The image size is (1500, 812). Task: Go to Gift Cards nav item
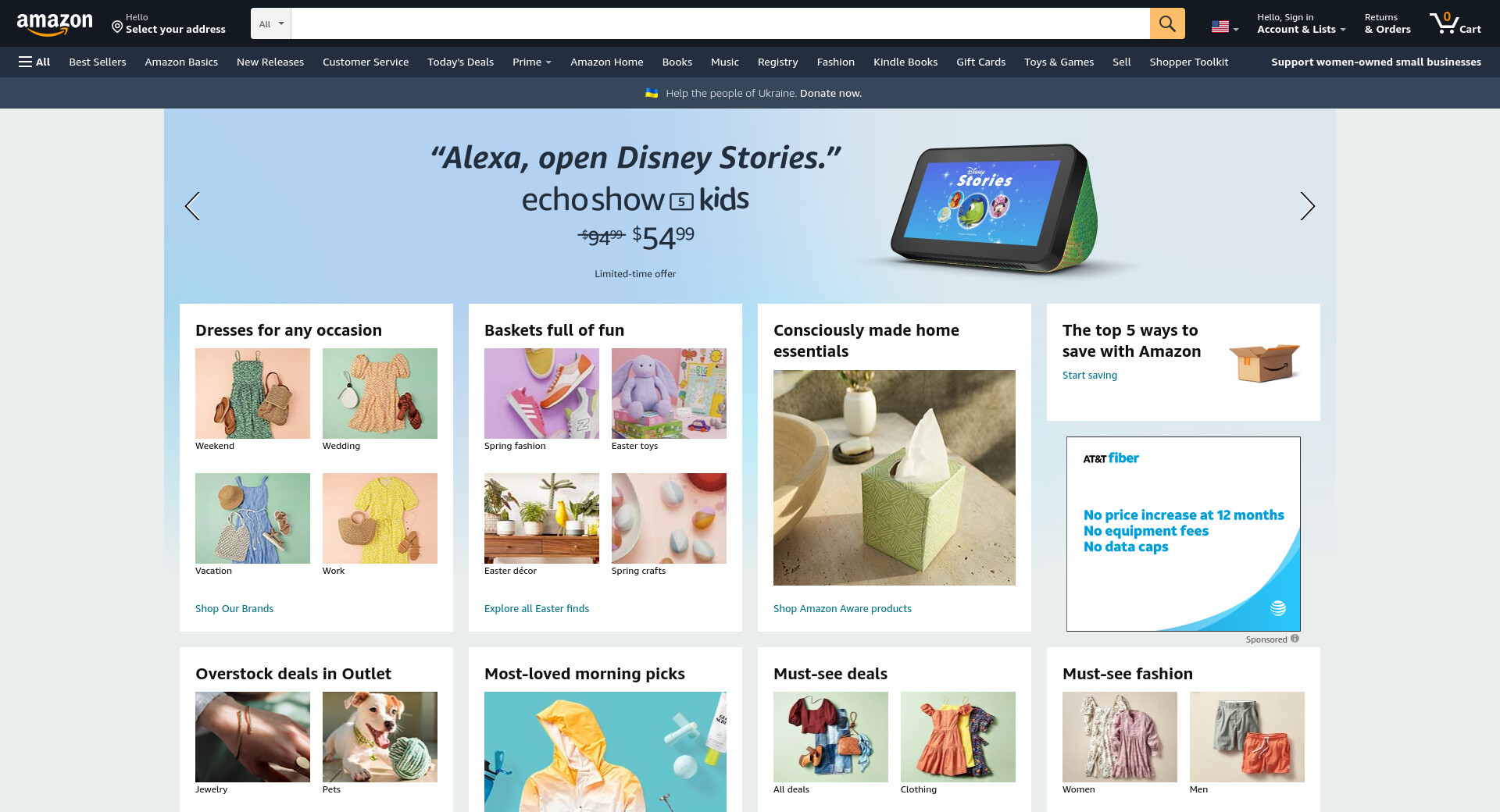pyautogui.click(x=980, y=62)
